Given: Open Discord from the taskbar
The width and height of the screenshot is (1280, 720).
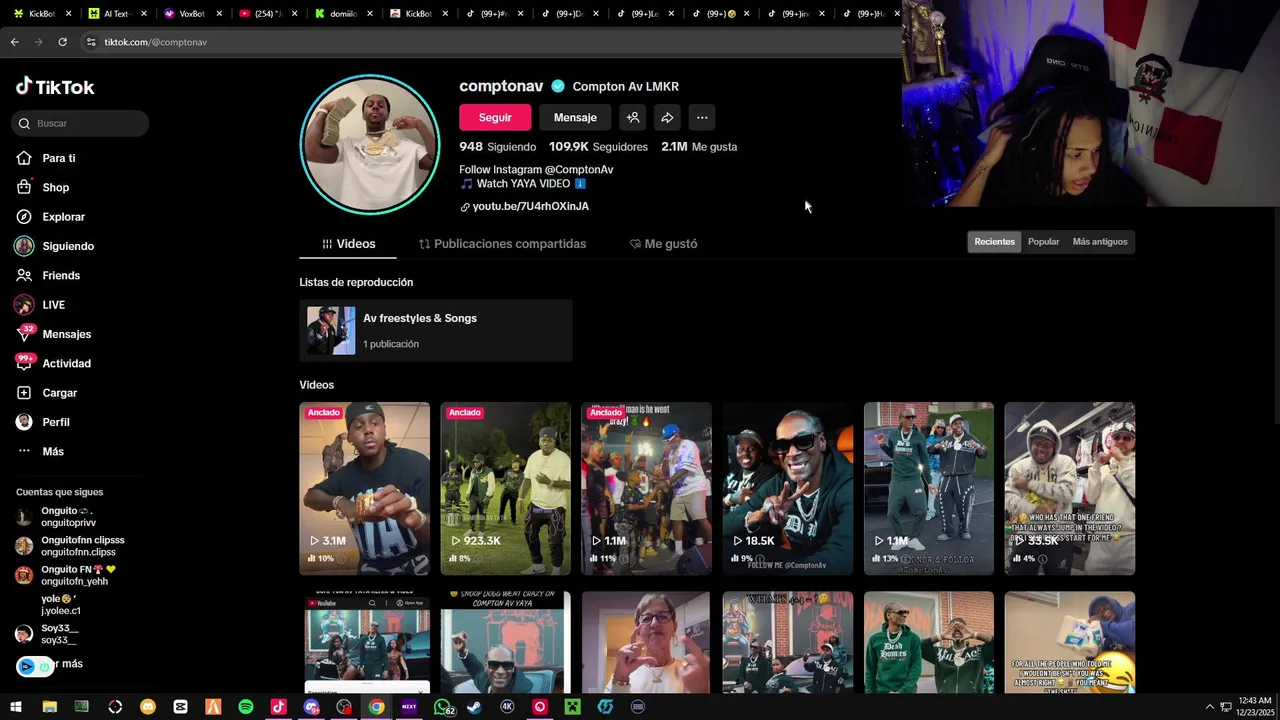Looking at the screenshot, I should click(x=311, y=707).
